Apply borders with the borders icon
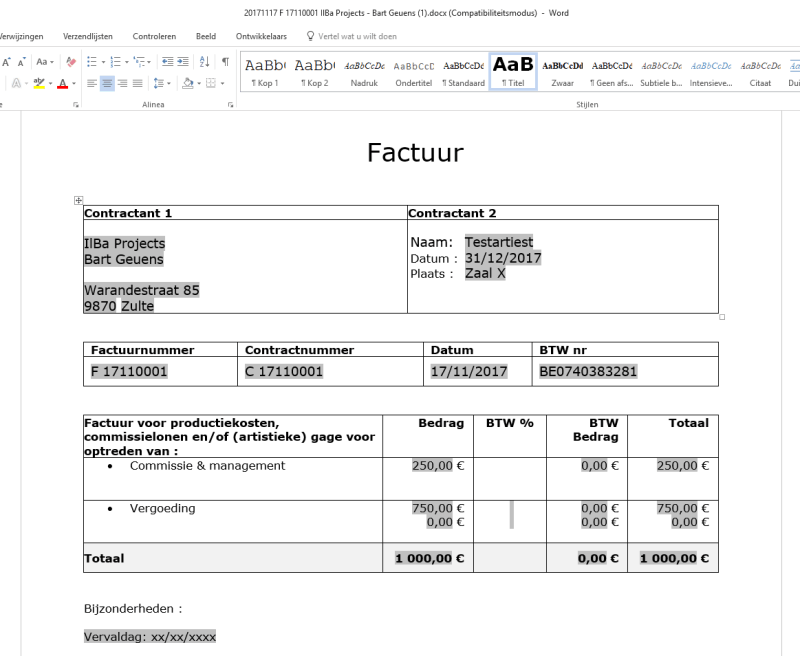The image size is (800, 656). tap(211, 83)
